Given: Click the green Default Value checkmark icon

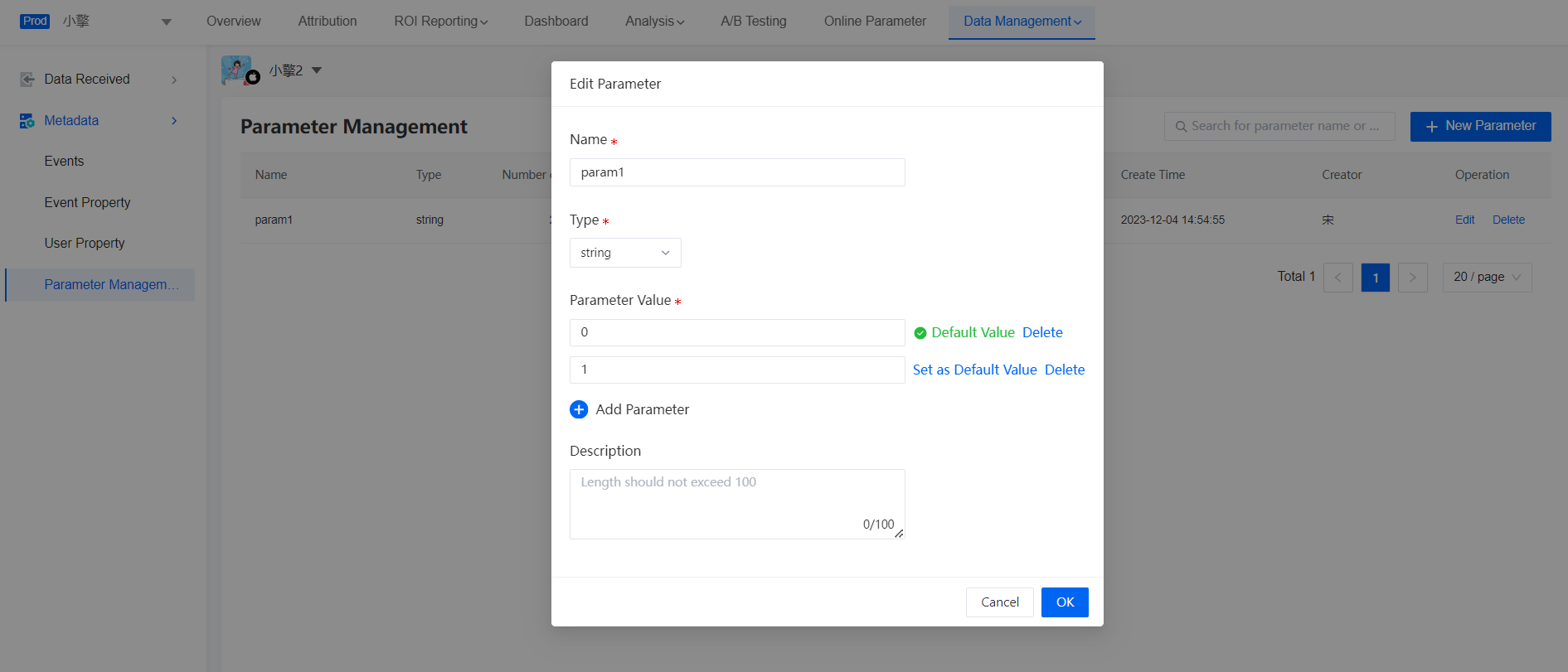Looking at the screenshot, I should click(920, 333).
